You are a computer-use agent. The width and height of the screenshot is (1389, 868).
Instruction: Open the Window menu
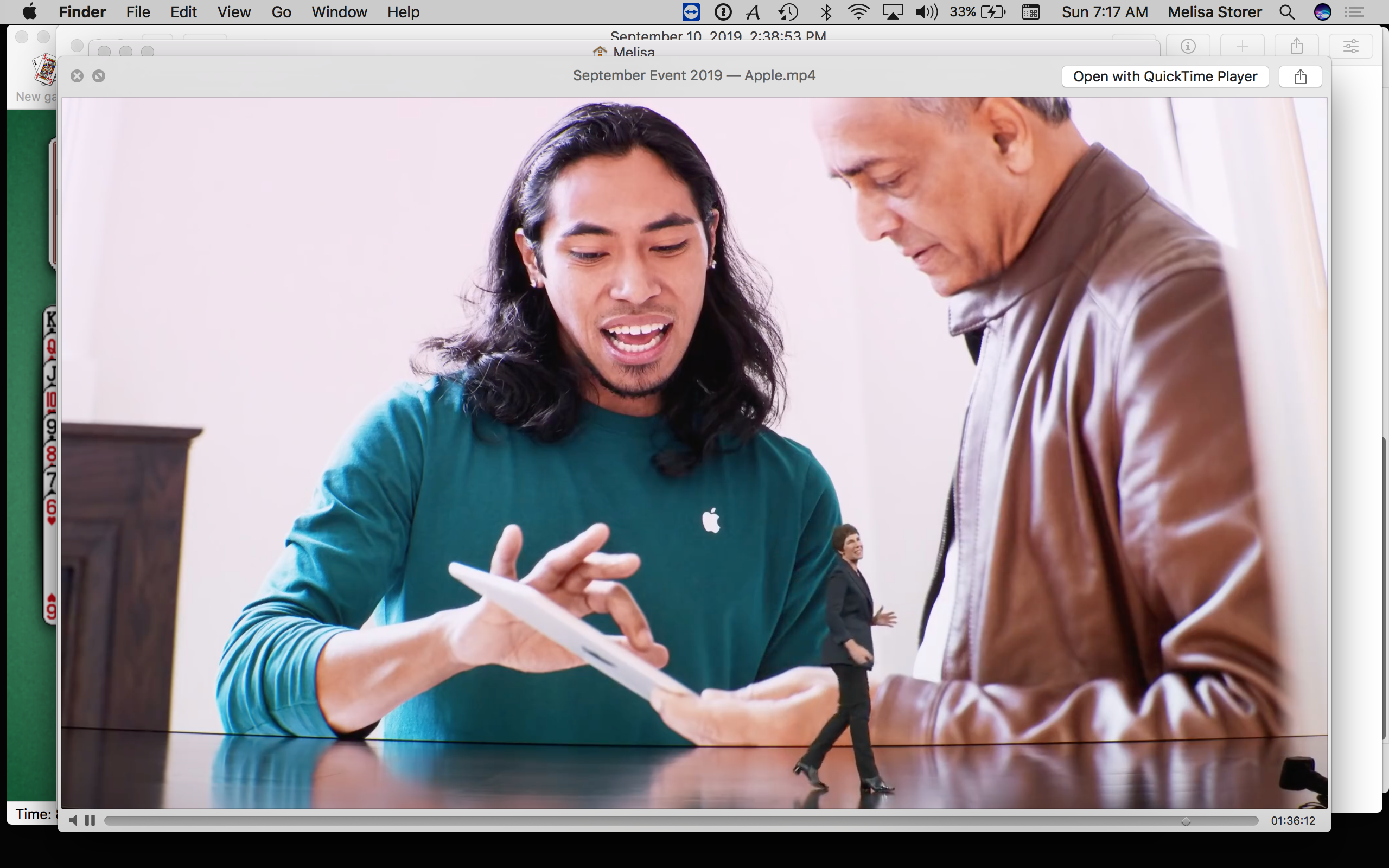(x=339, y=12)
